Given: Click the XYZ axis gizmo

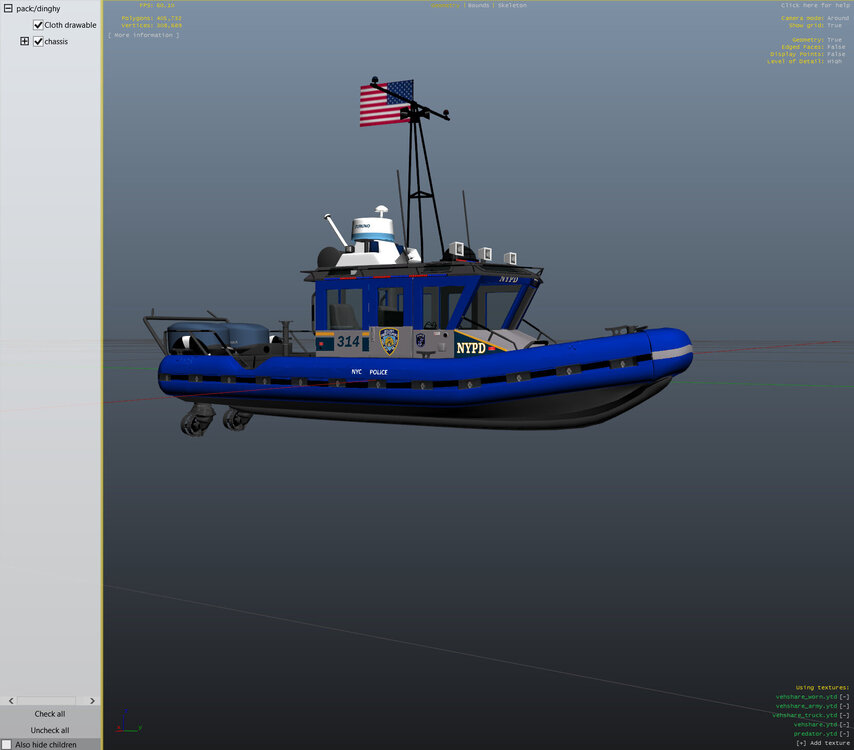Looking at the screenshot, I should pos(129,721).
